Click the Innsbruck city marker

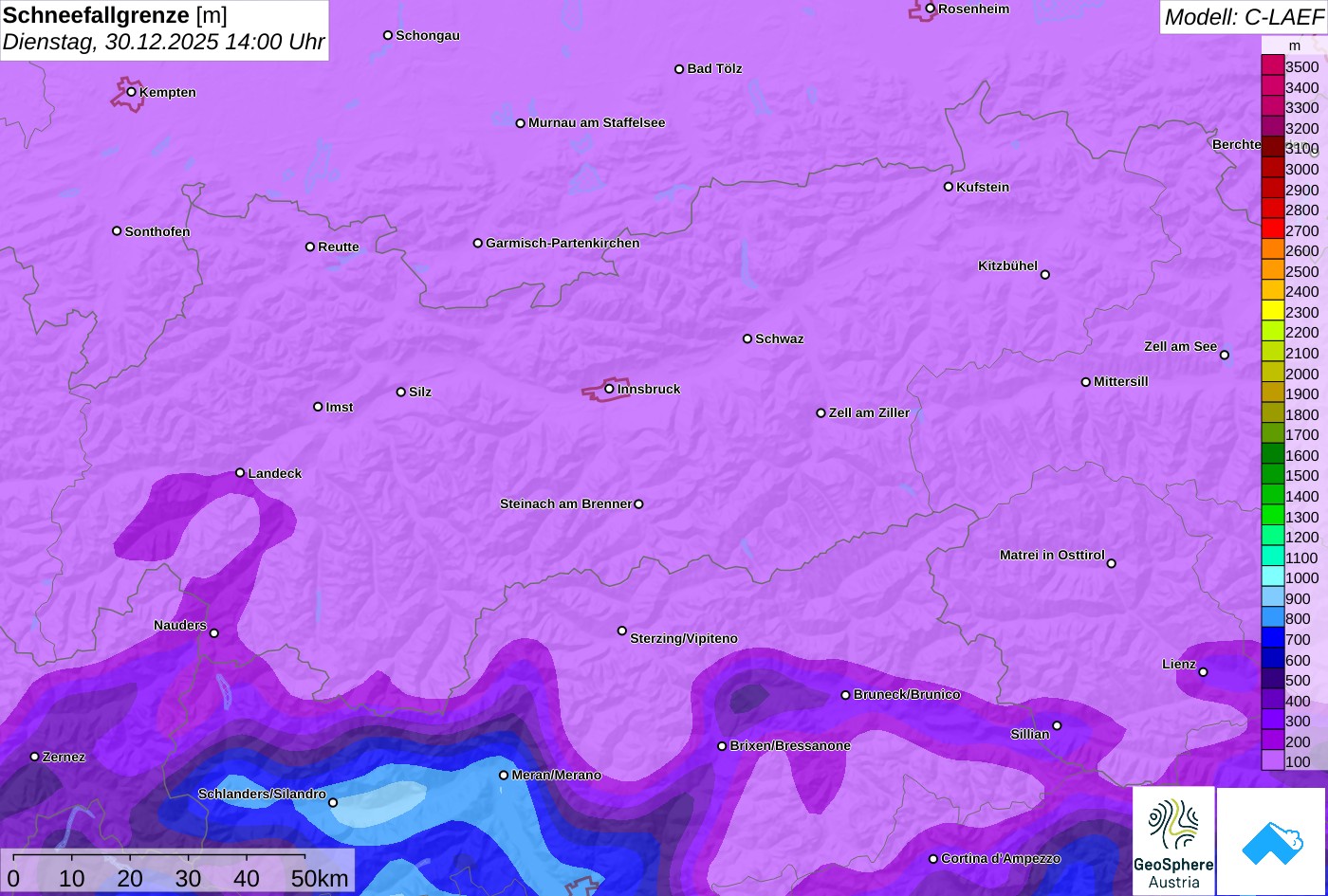(609, 389)
